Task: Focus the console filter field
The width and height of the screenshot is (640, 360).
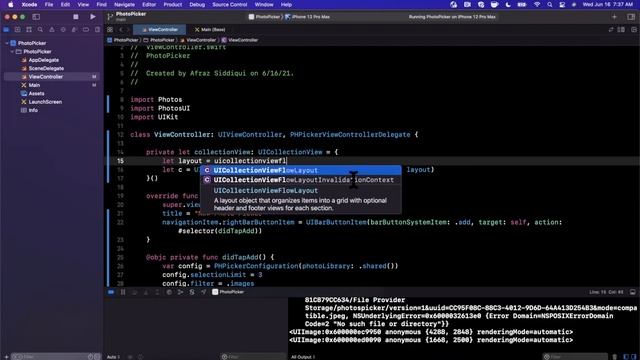Action: pos(575,357)
